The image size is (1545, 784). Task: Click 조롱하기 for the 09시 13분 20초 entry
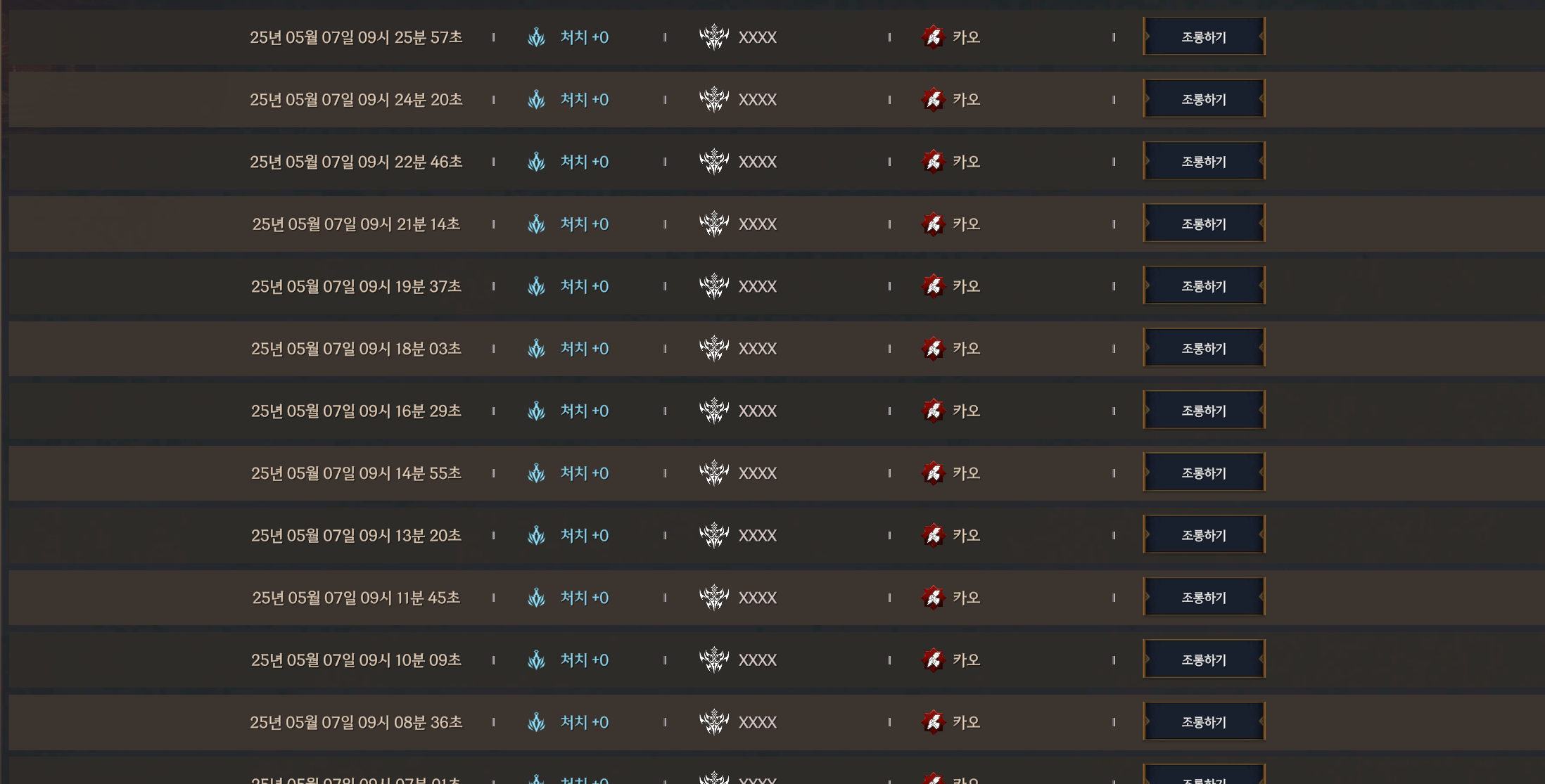tap(1204, 534)
